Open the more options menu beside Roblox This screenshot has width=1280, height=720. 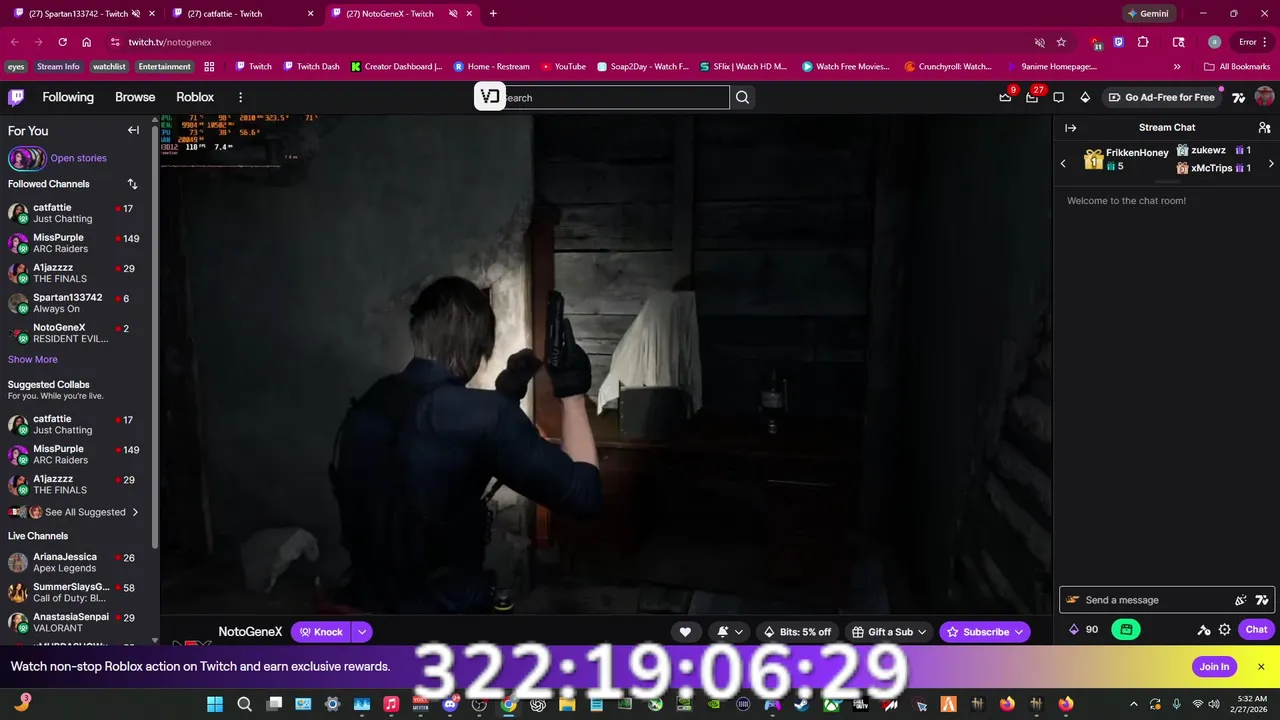(x=240, y=97)
